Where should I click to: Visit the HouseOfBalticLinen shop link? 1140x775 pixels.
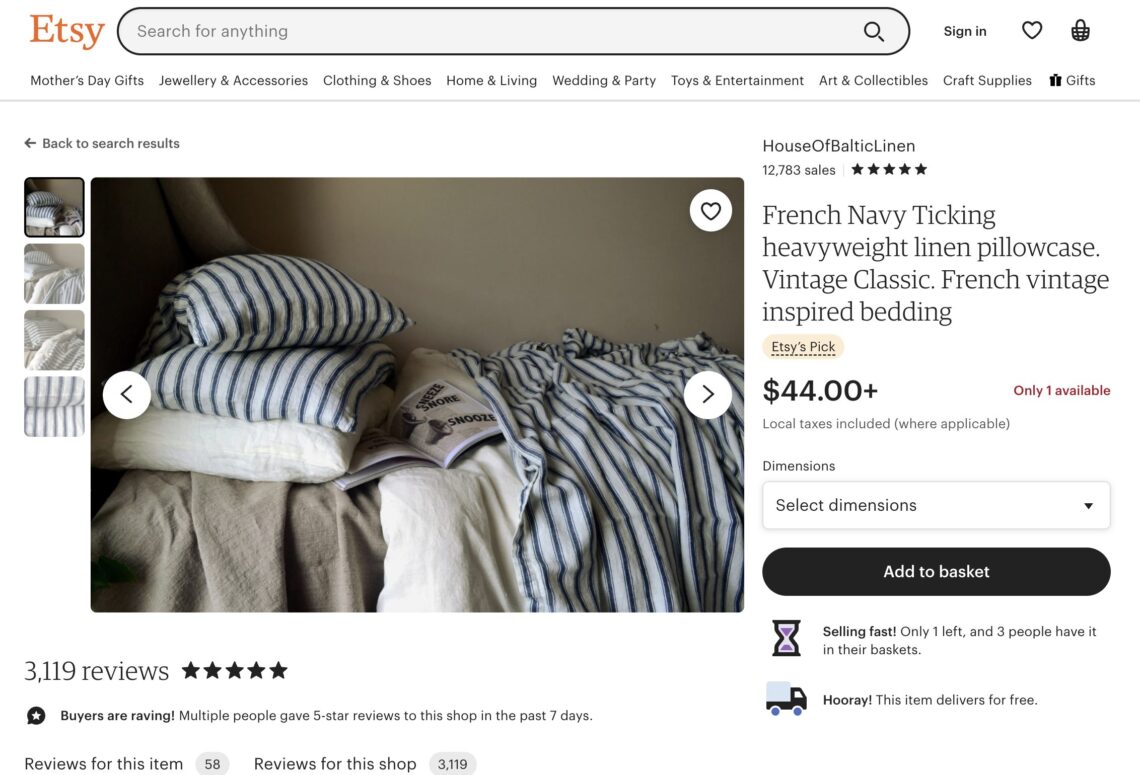click(839, 145)
